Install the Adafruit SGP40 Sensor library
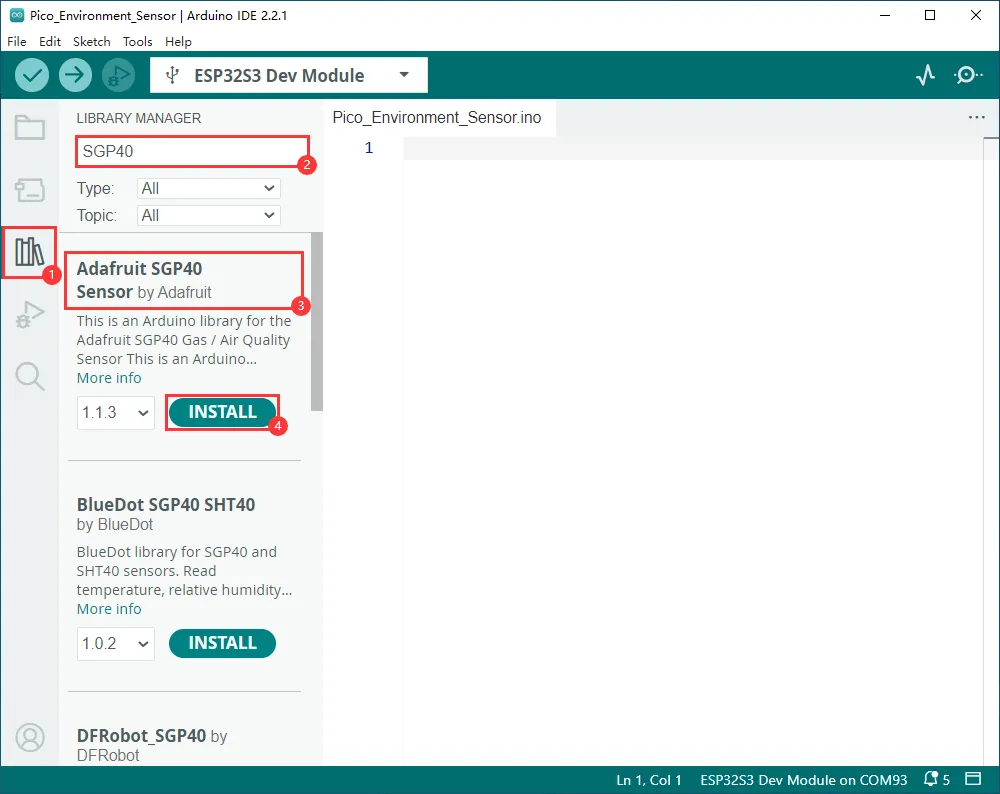 (x=222, y=412)
